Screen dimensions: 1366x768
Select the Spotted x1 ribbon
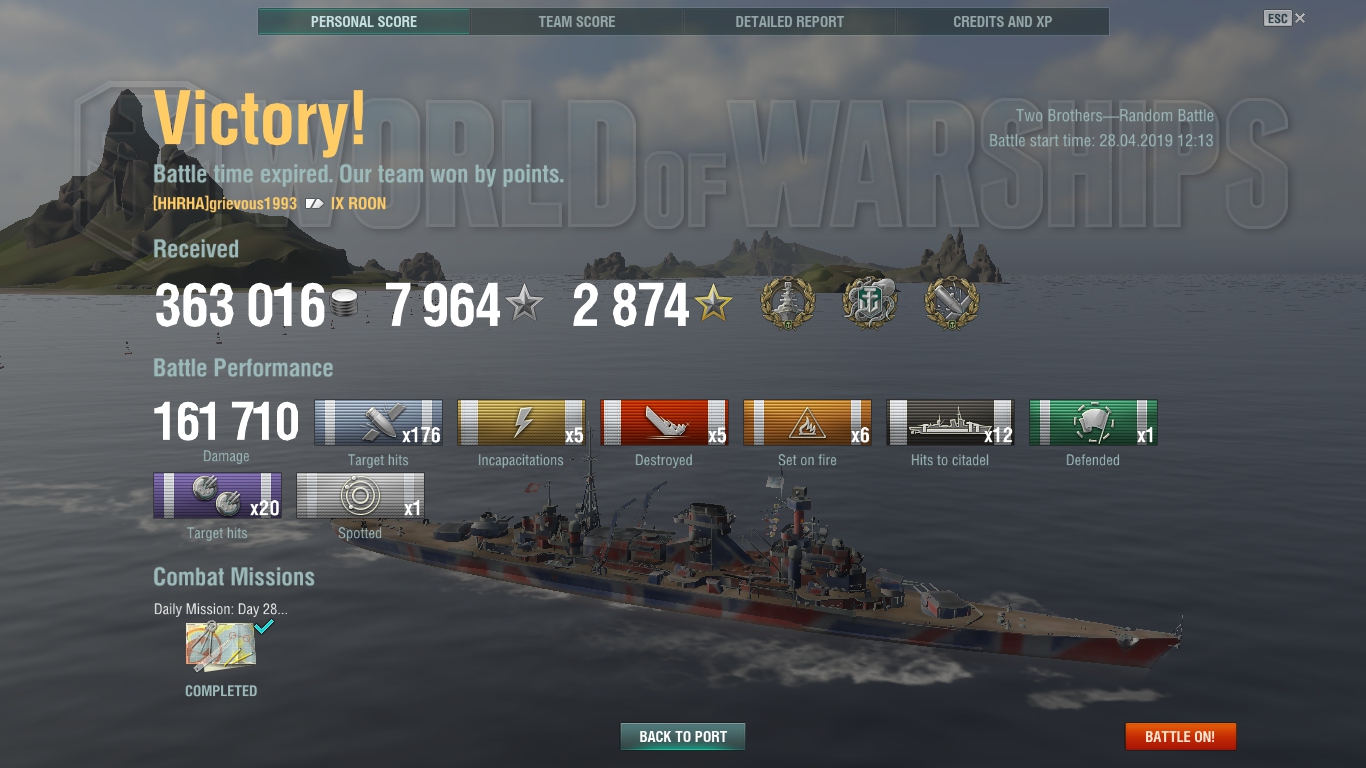[360, 496]
